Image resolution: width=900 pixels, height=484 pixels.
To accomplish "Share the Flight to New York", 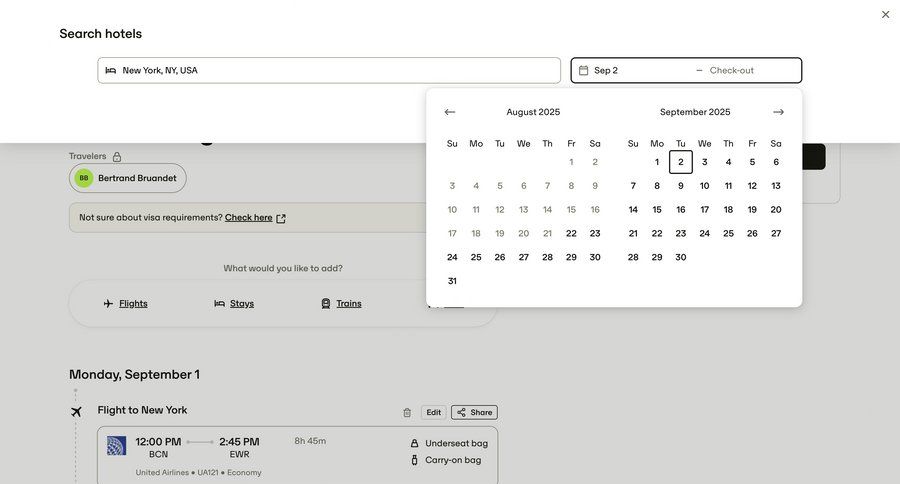I will 474,412.
